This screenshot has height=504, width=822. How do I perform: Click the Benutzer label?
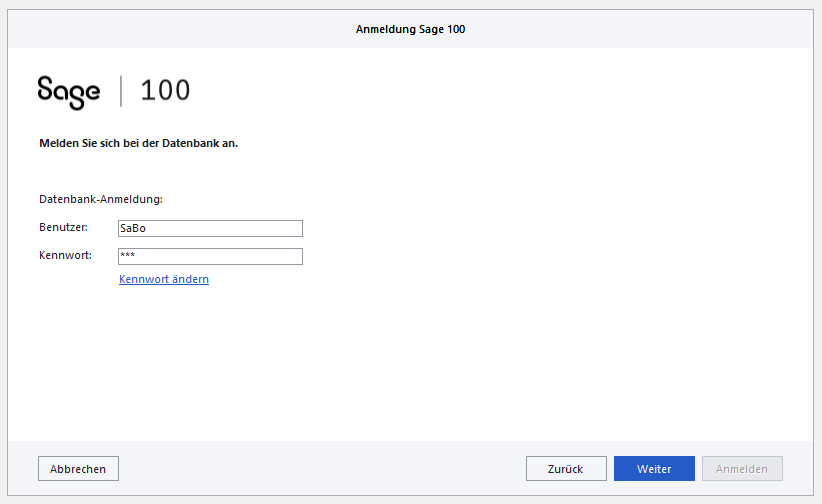point(63,227)
